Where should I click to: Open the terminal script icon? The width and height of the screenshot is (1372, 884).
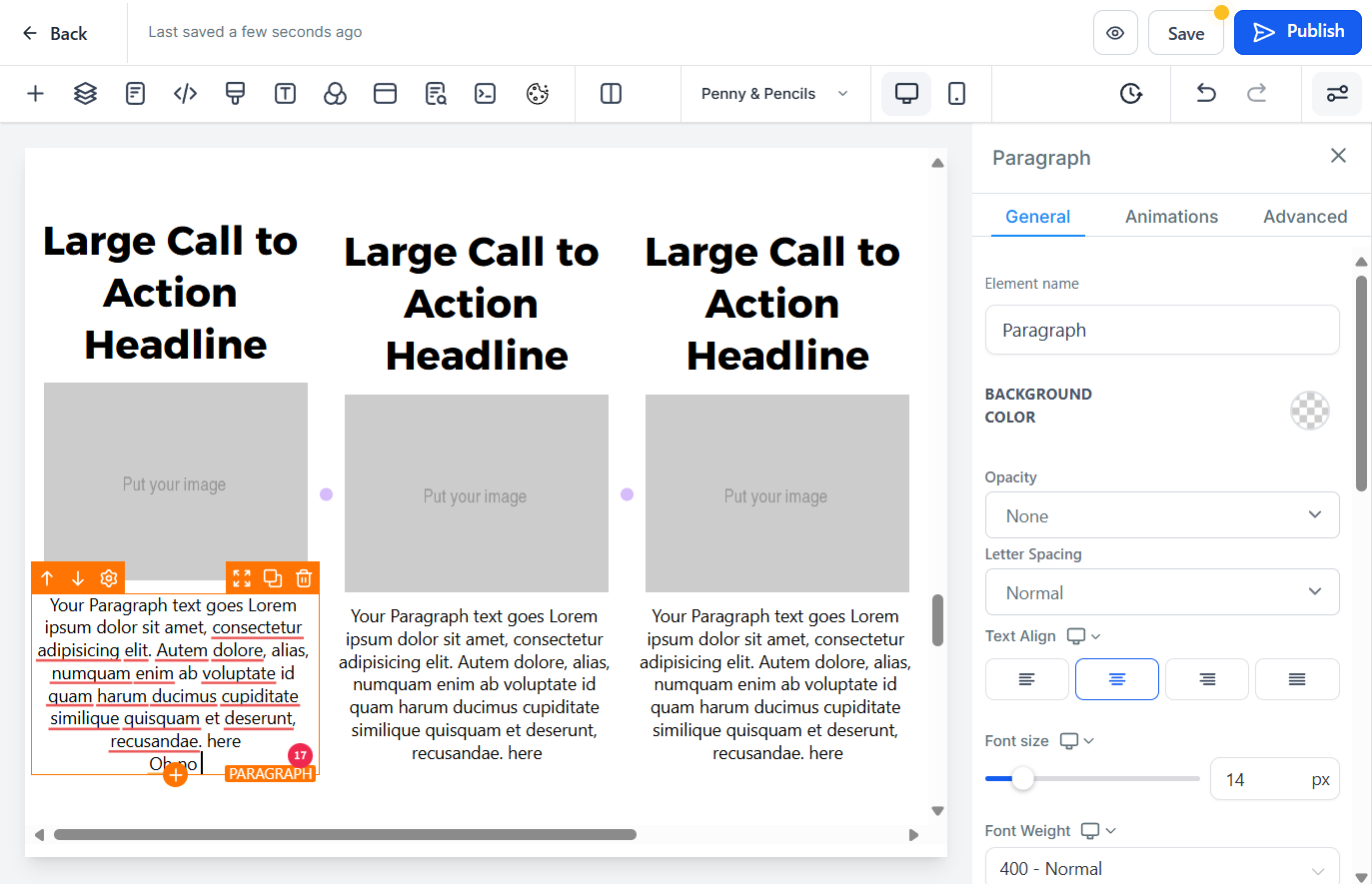click(x=486, y=94)
